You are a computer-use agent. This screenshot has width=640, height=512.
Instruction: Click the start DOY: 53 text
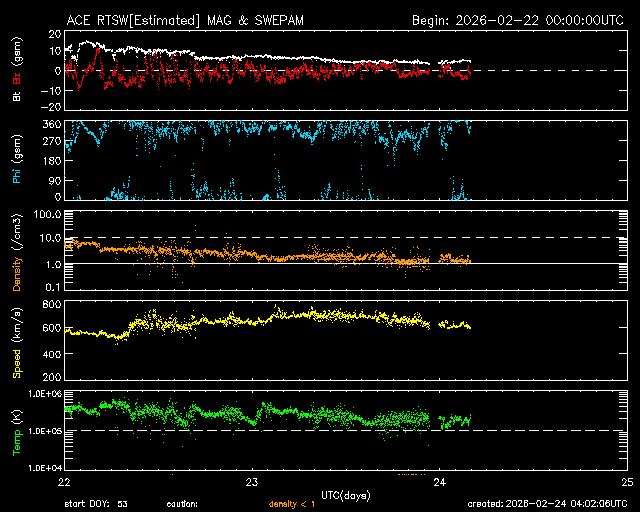pyautogui.click(x=96, y=504)
